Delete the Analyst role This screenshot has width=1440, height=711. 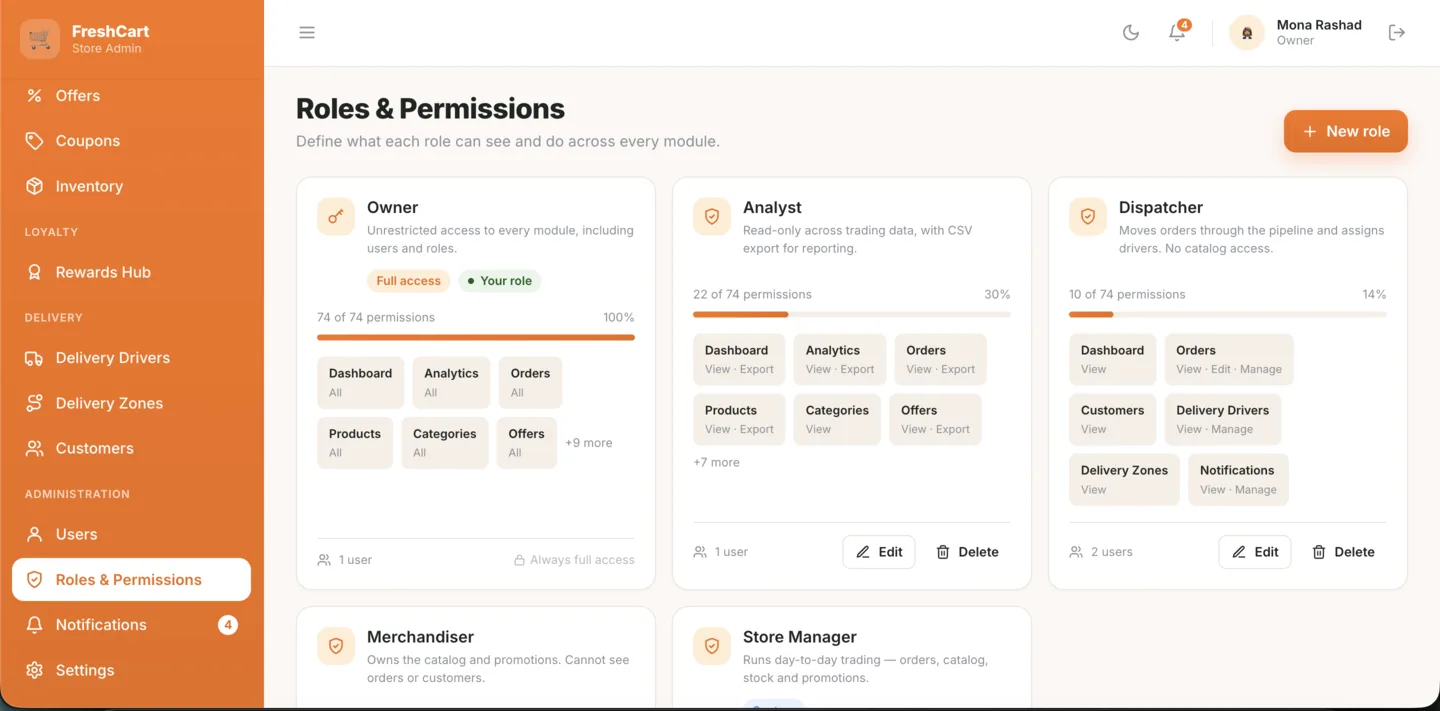pos(967,552)
